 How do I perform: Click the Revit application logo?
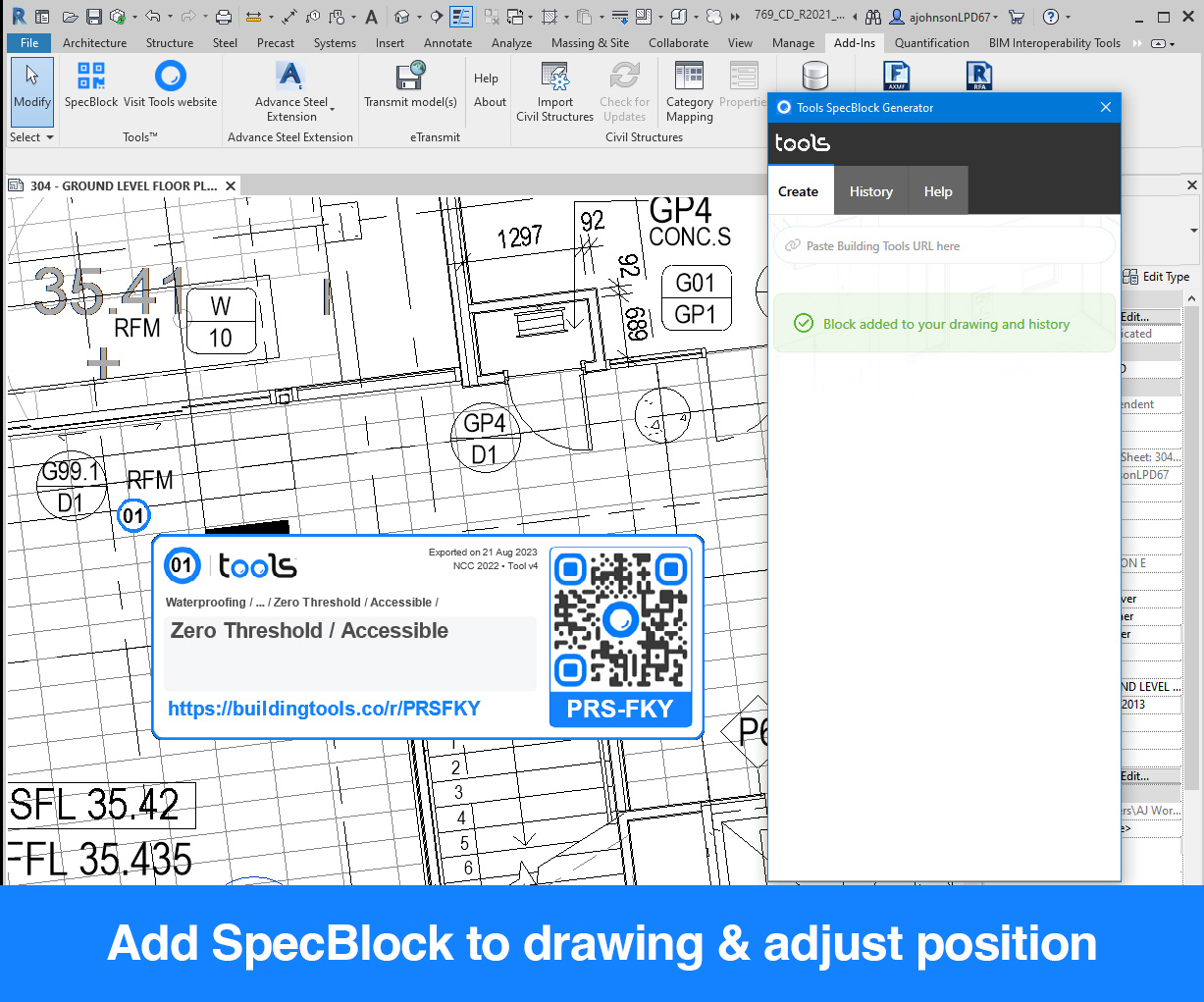[x=19, y=17]
